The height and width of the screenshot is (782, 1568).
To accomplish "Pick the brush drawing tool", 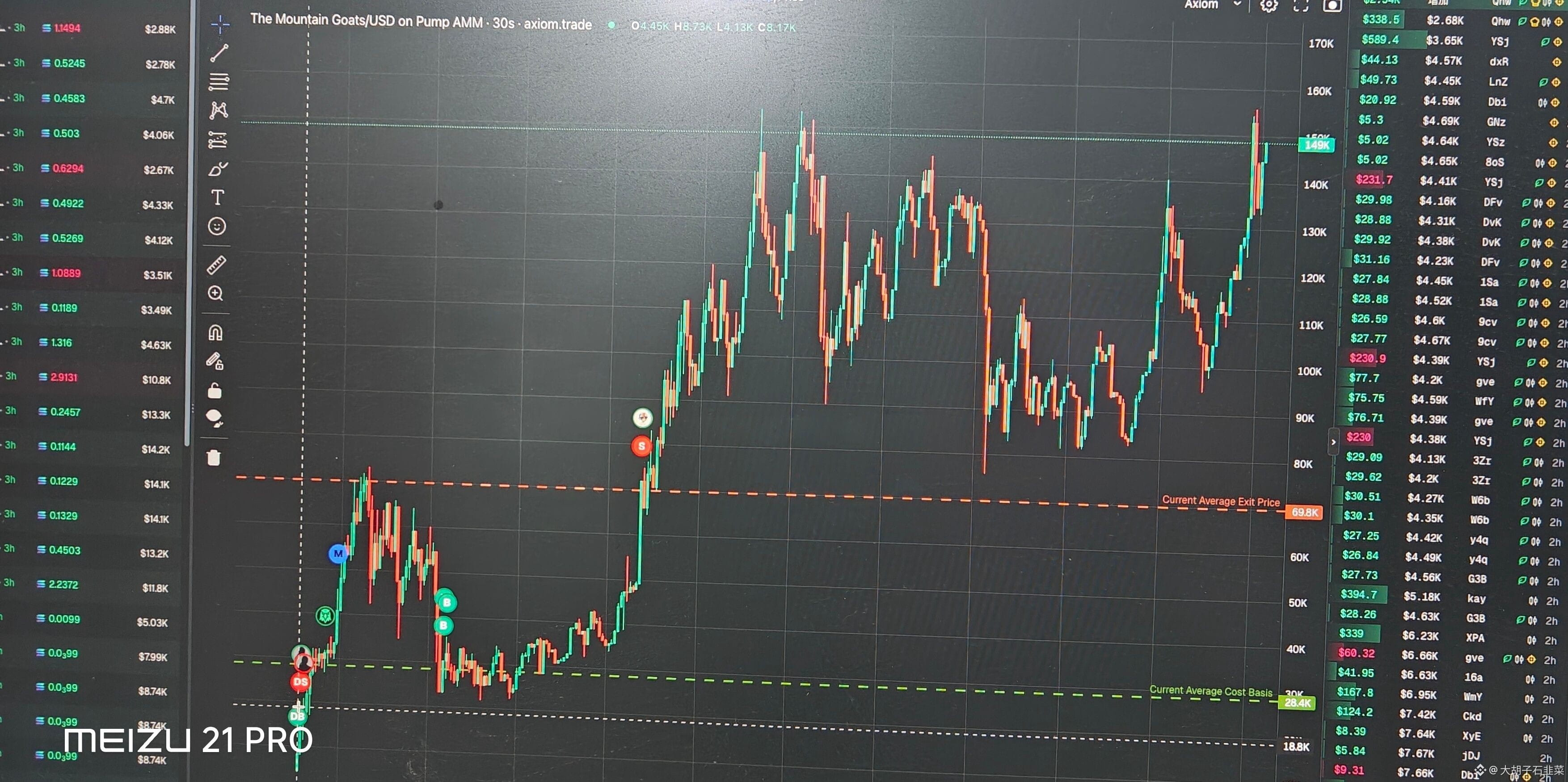I will point(218,168).
